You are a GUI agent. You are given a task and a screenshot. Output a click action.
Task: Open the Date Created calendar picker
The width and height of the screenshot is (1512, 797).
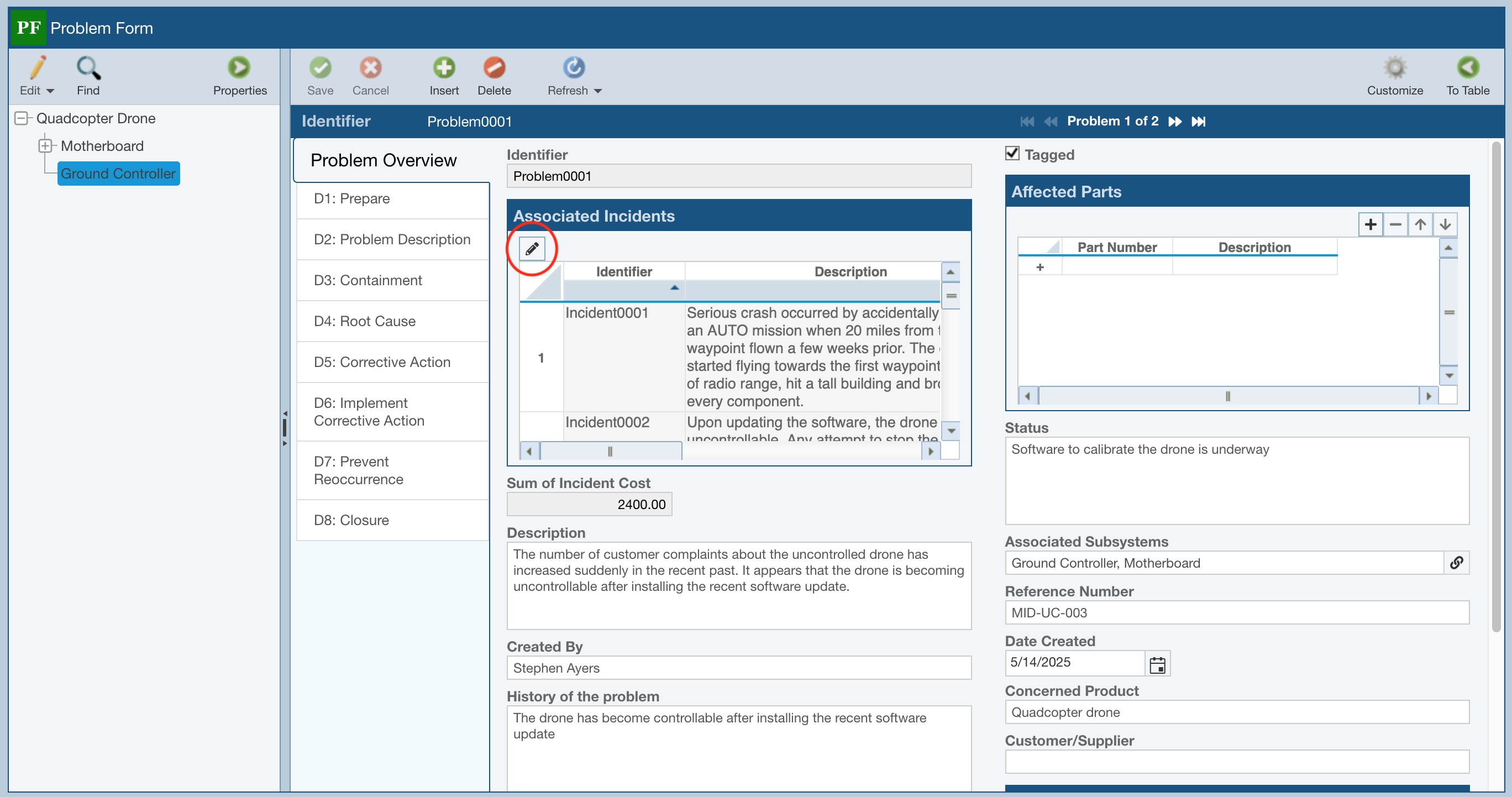point(1157,664)
